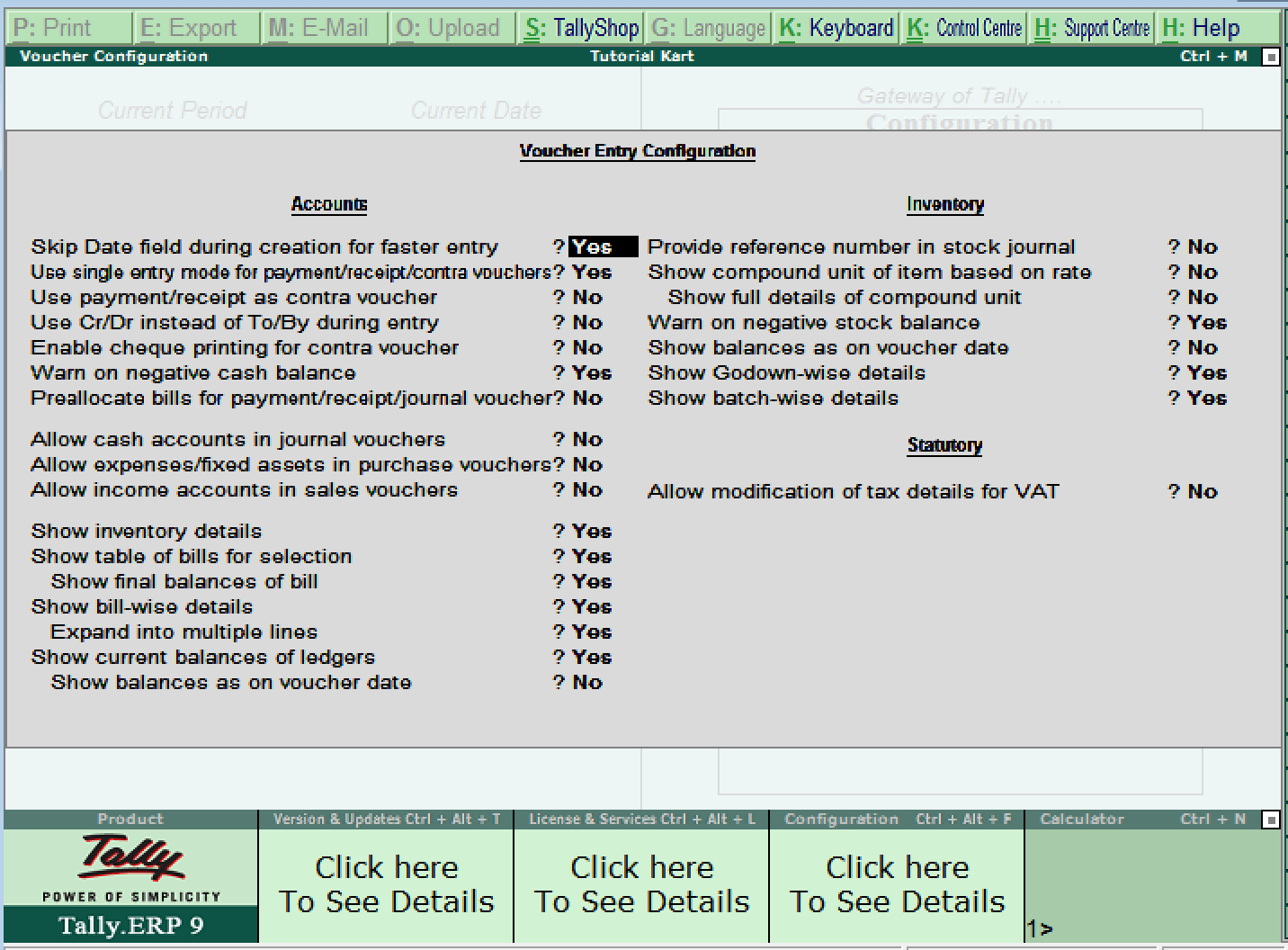1288x950 pixels.
Task: Enable Allow modification of tax details for VAT
Action: 1201,491
